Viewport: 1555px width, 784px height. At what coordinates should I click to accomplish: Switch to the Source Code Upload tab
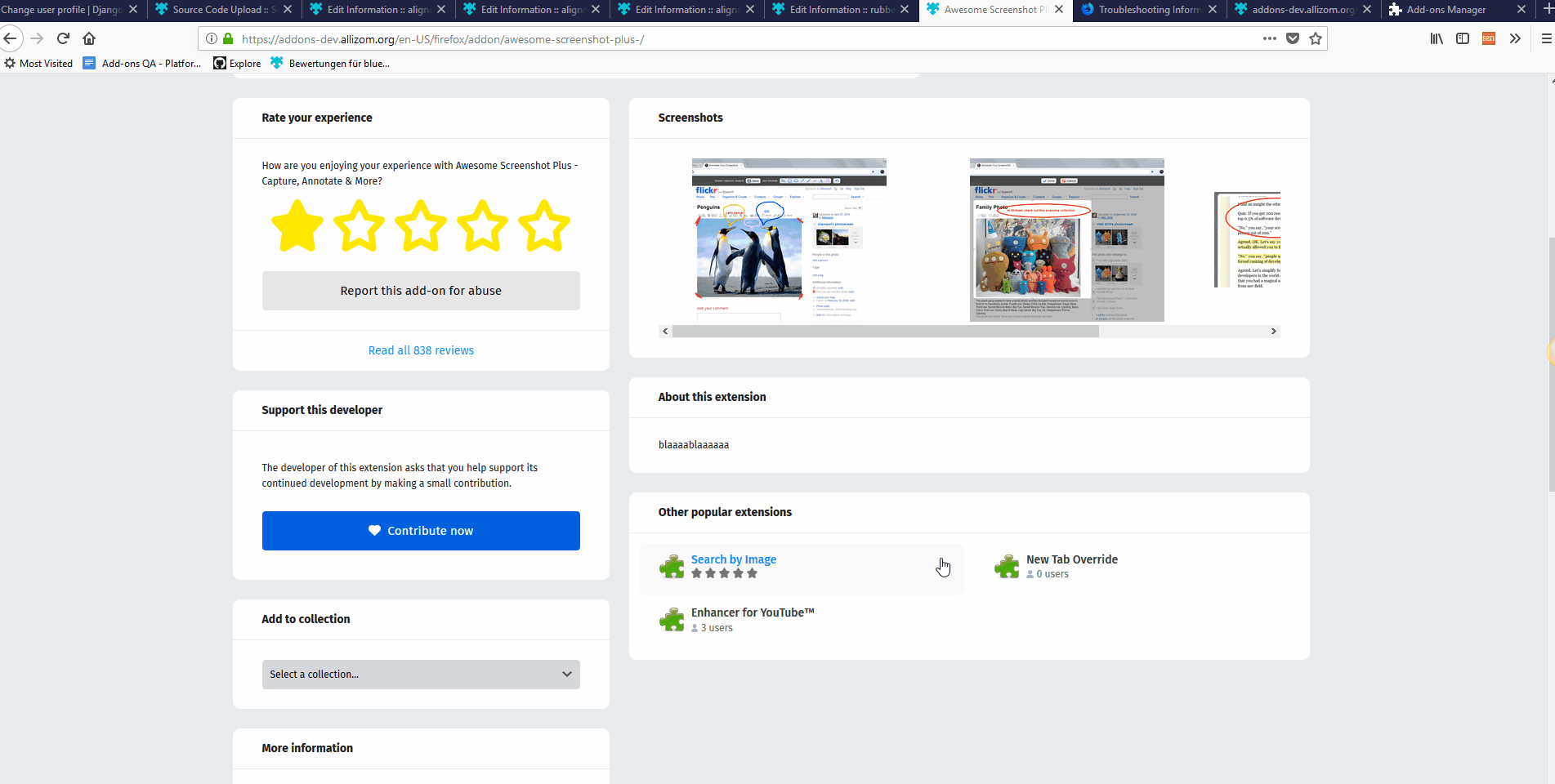pyautogui.click(x=224, y=10)
